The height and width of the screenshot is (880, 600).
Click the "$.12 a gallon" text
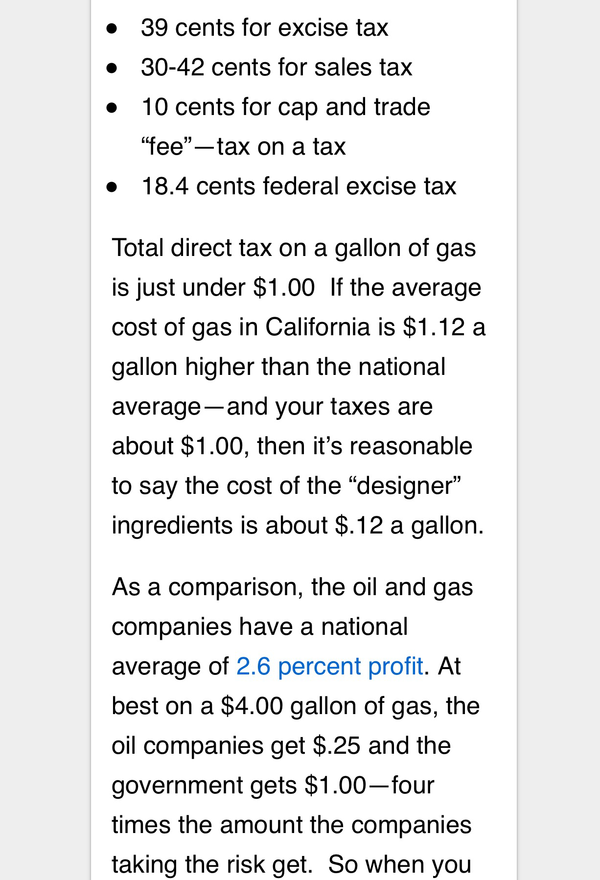click(x=410, y=526)
